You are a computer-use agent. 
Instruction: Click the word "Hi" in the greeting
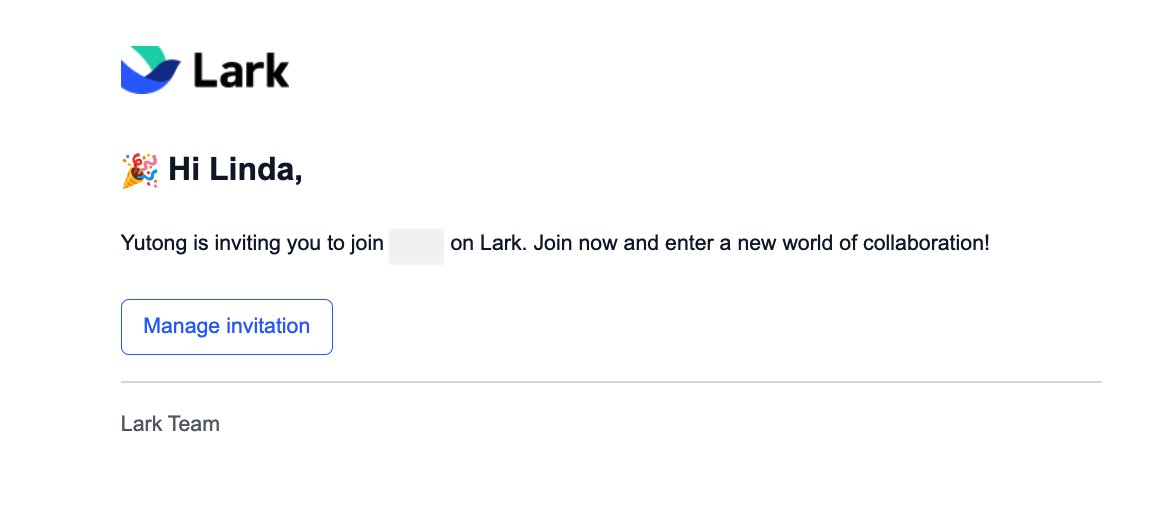[183, 168]
